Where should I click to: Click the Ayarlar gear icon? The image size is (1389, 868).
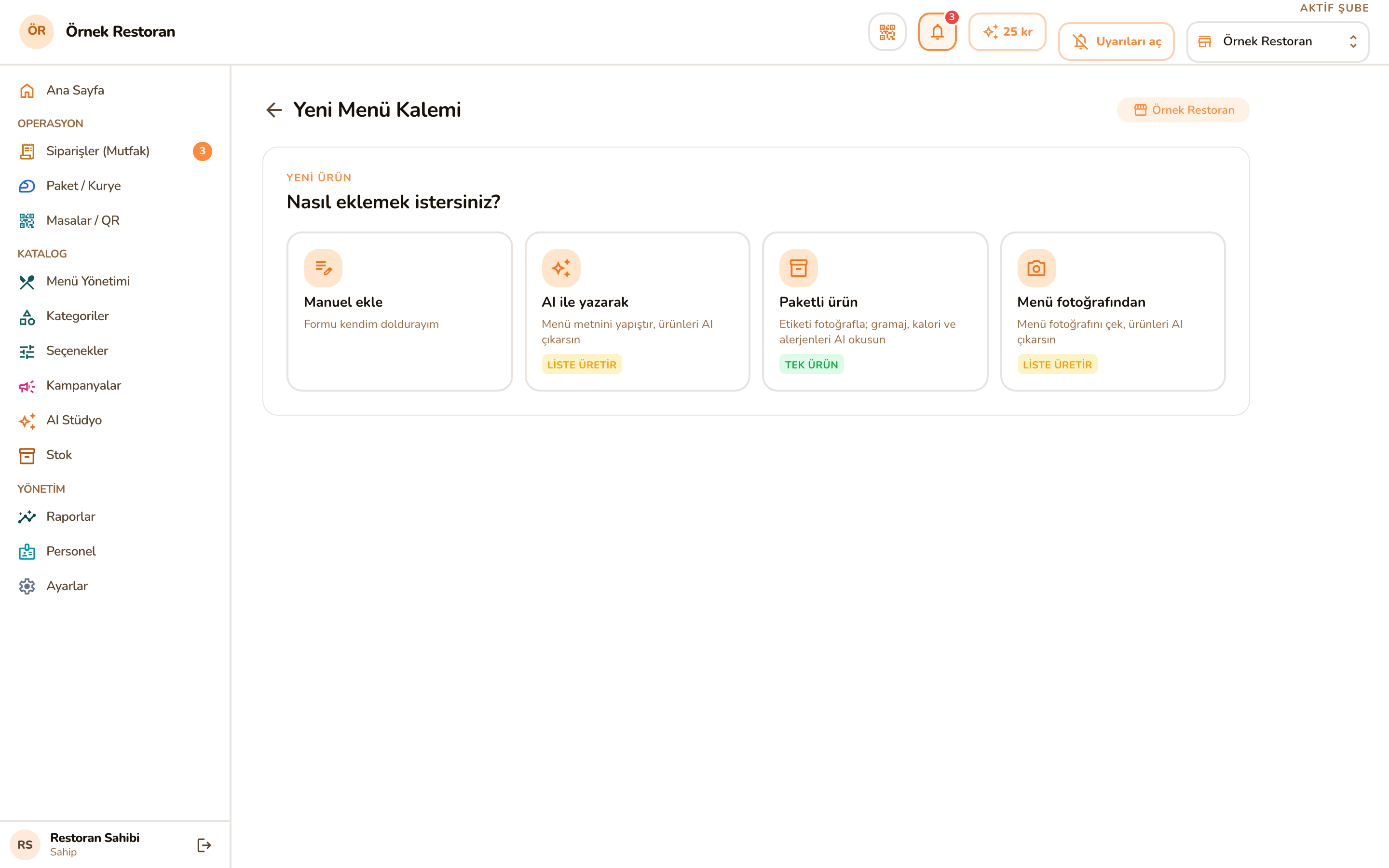pyautogui.click(x=27, y=586)
